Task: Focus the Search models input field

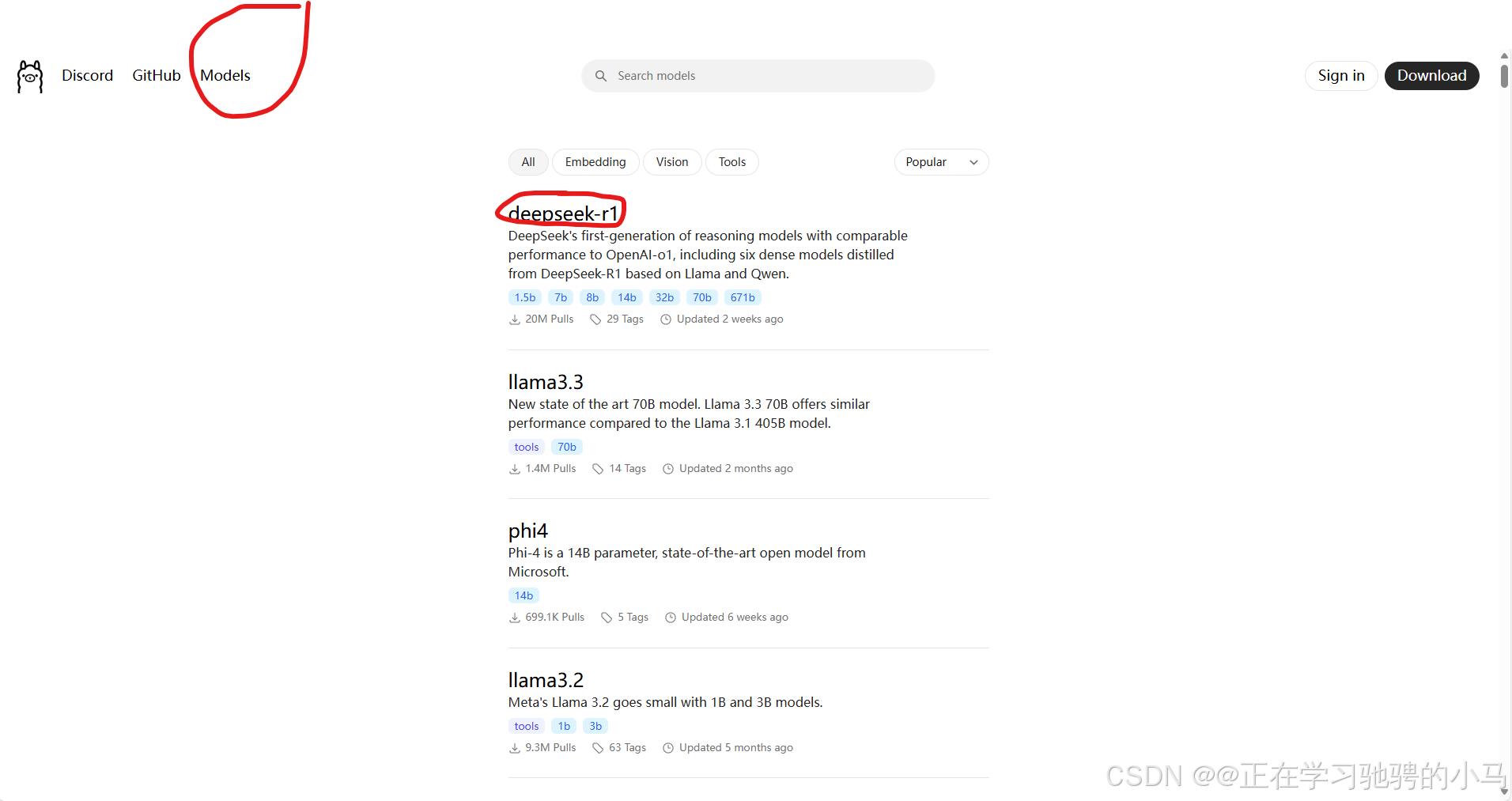Action: 758,76
